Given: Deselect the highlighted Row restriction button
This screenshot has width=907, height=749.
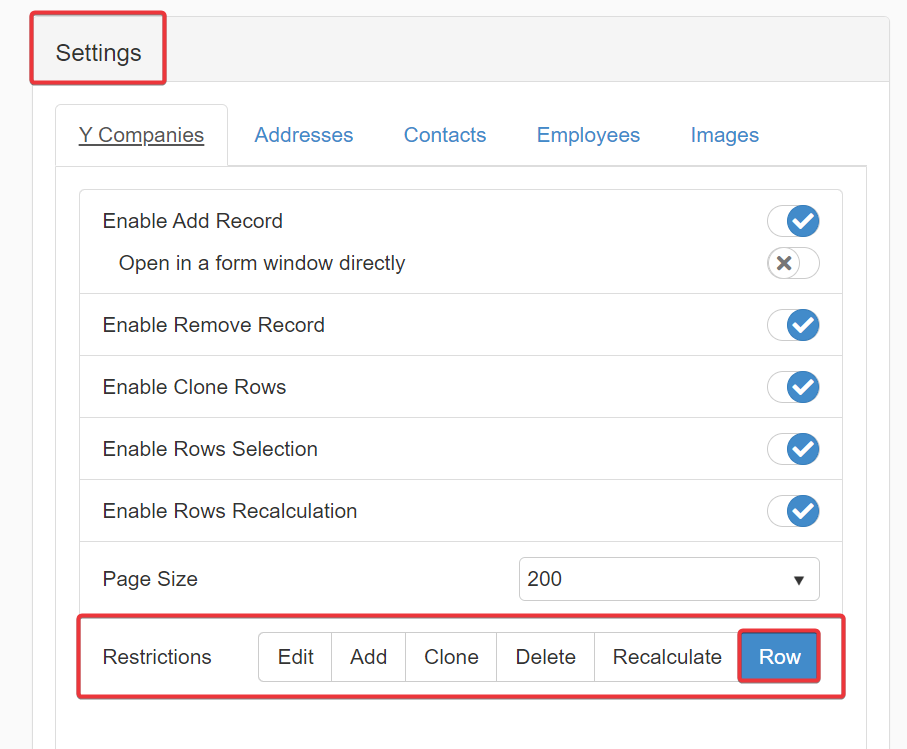Looking at the screenshot, I should [779, 657].
